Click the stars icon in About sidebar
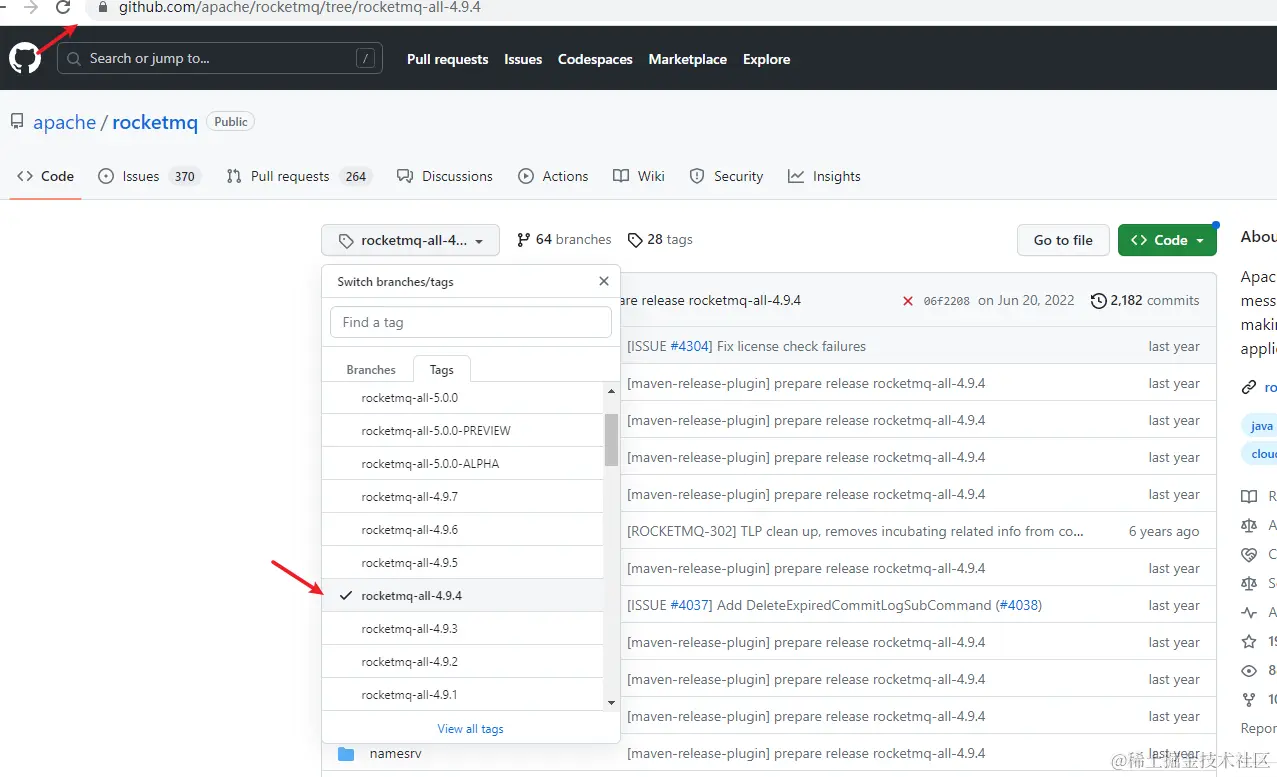The image size is (1277, 777). click(1248, 641)
